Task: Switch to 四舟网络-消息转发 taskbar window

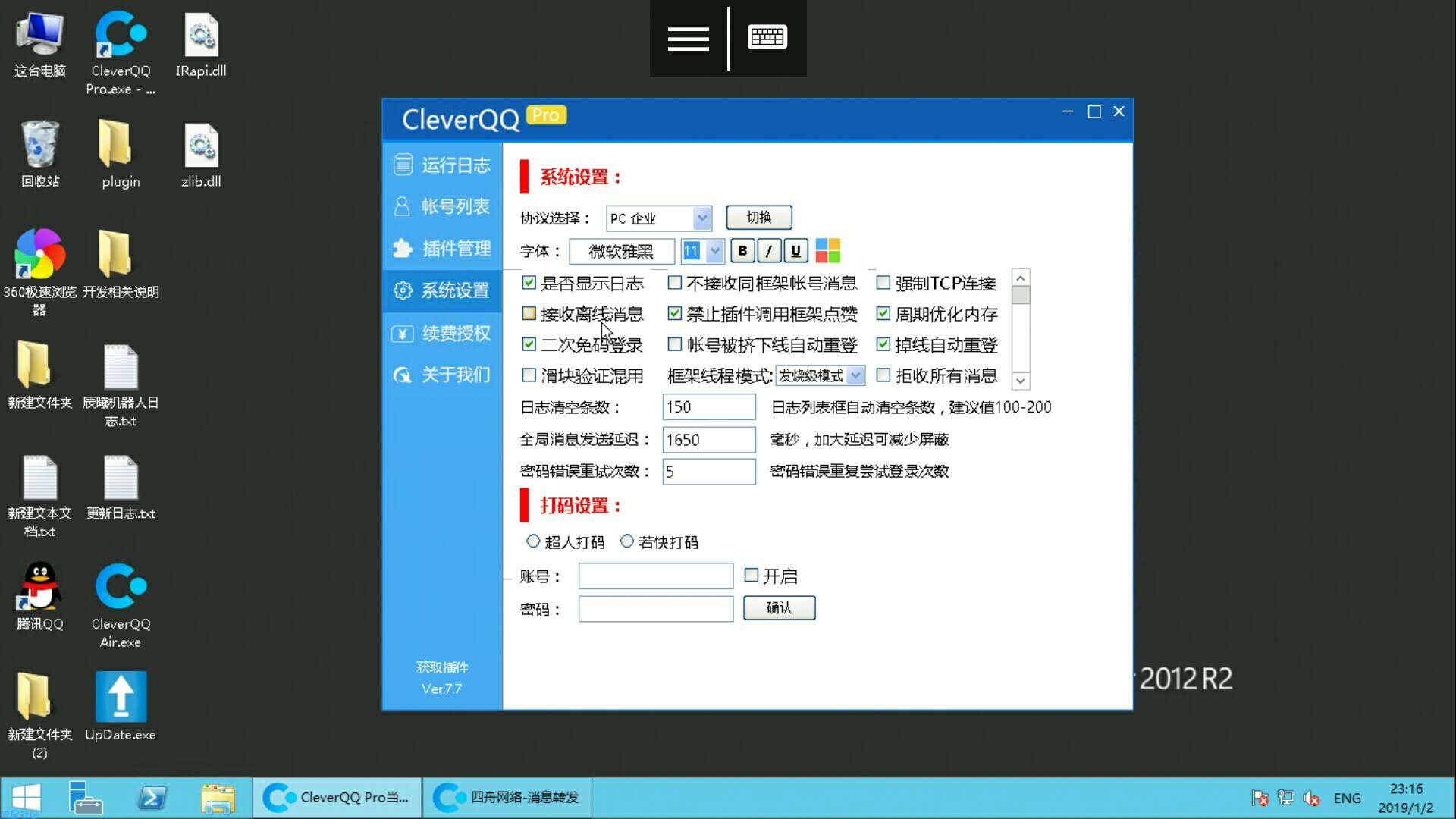Action: point(507,798)
